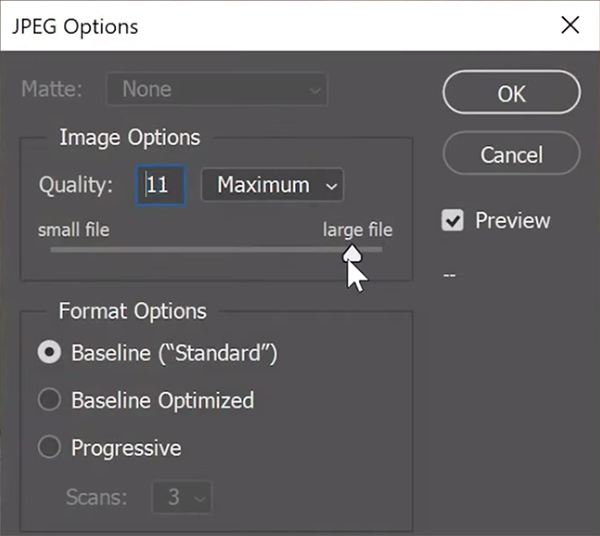Screen dimensions: 600x536
Task: Open the Matte None dropdown
Action: [217, 89]
